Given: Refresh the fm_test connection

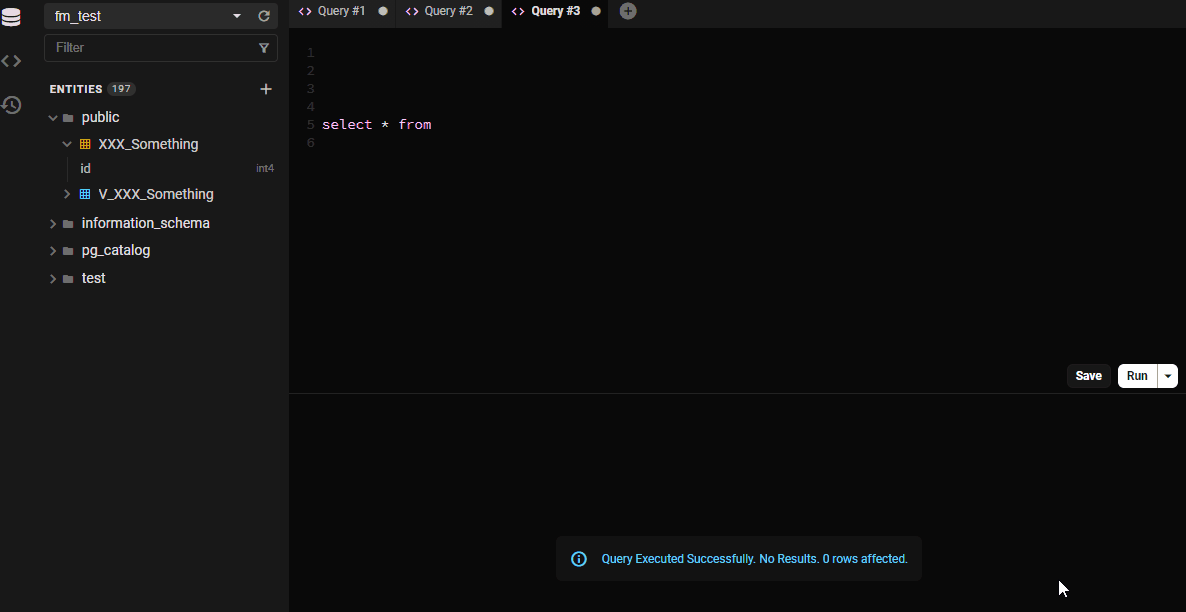Looking at the screenshot, I should [x=263, y=16].
